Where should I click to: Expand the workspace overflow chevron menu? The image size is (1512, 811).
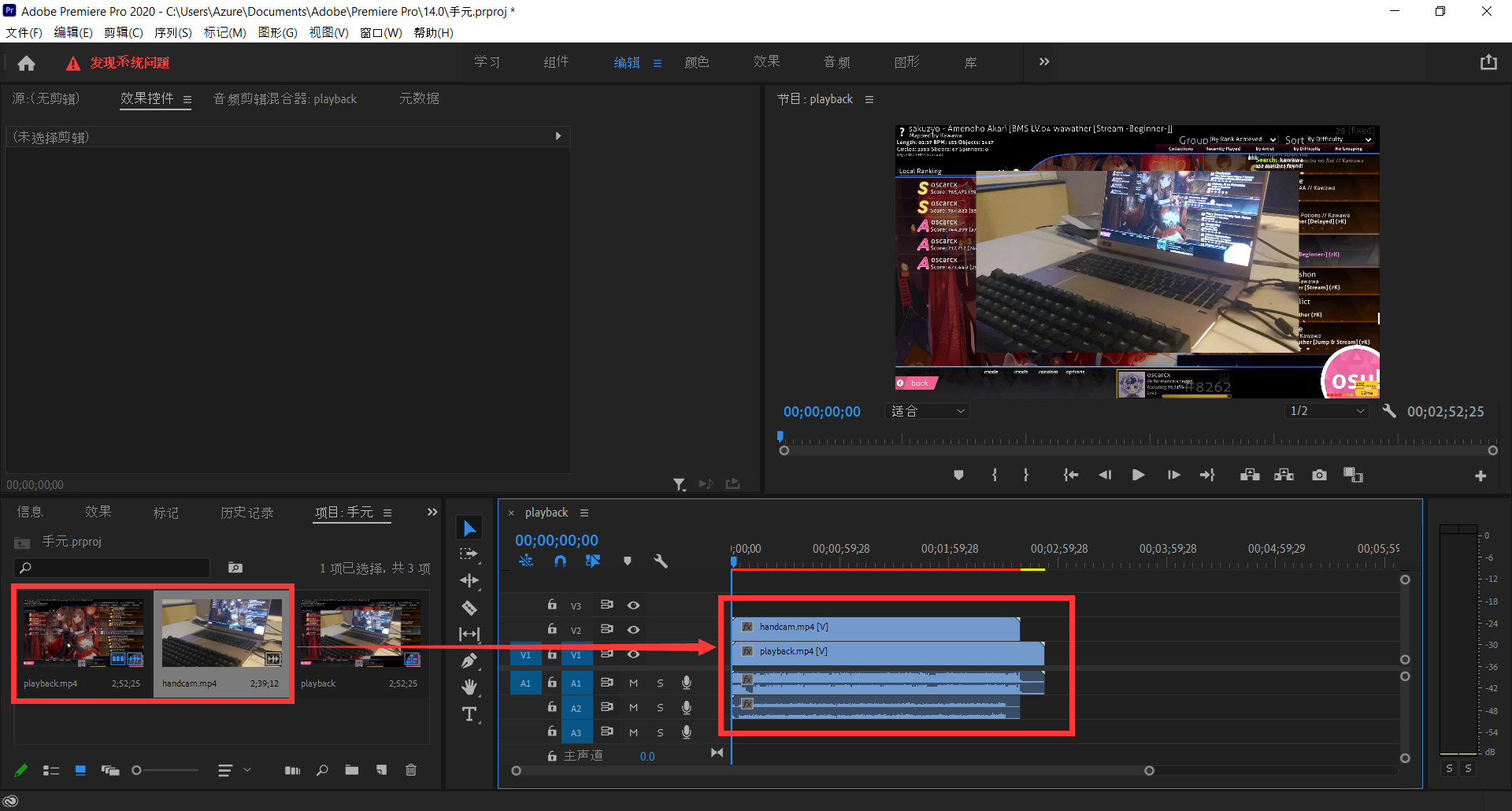point(1043,62)
